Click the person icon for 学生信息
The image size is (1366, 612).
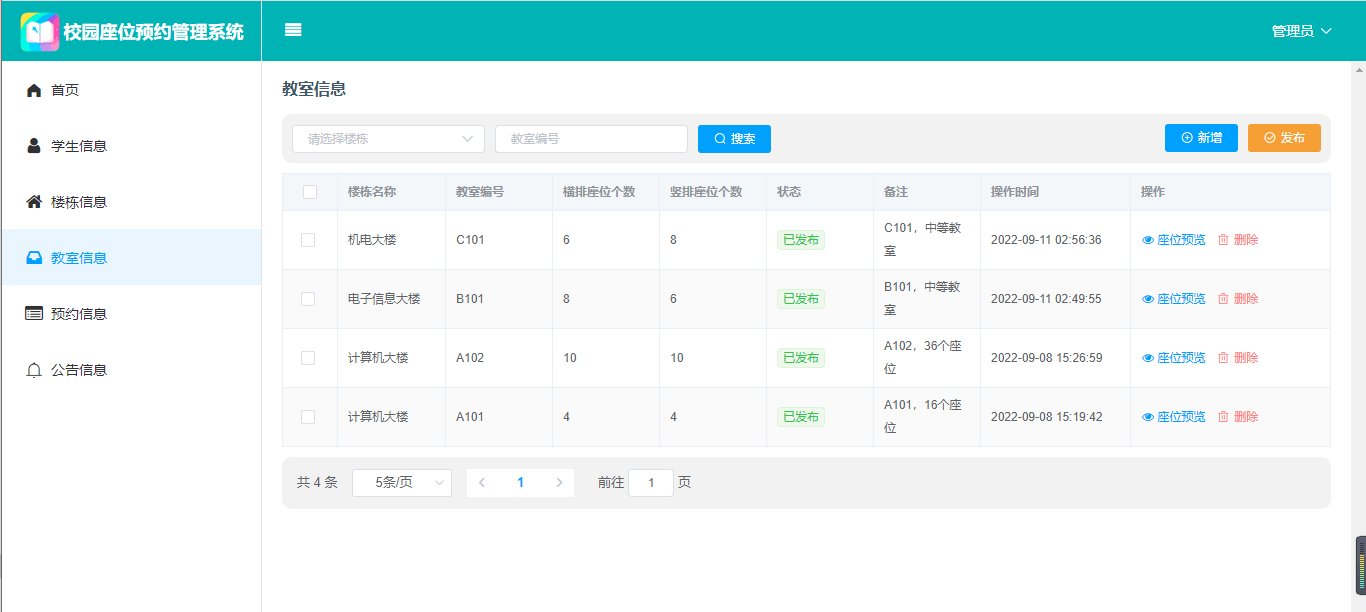tap(34, 146)
